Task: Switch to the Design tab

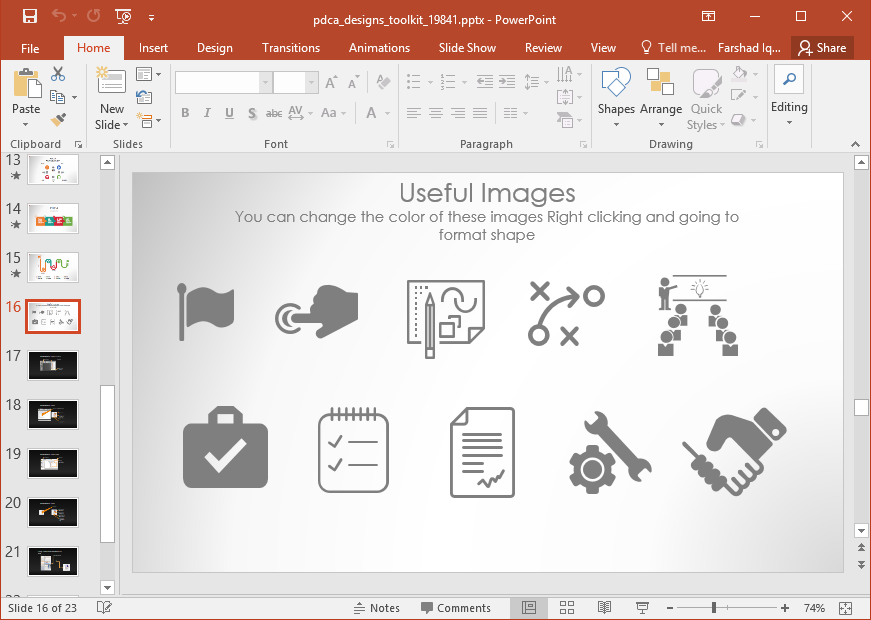Action: 213,47
